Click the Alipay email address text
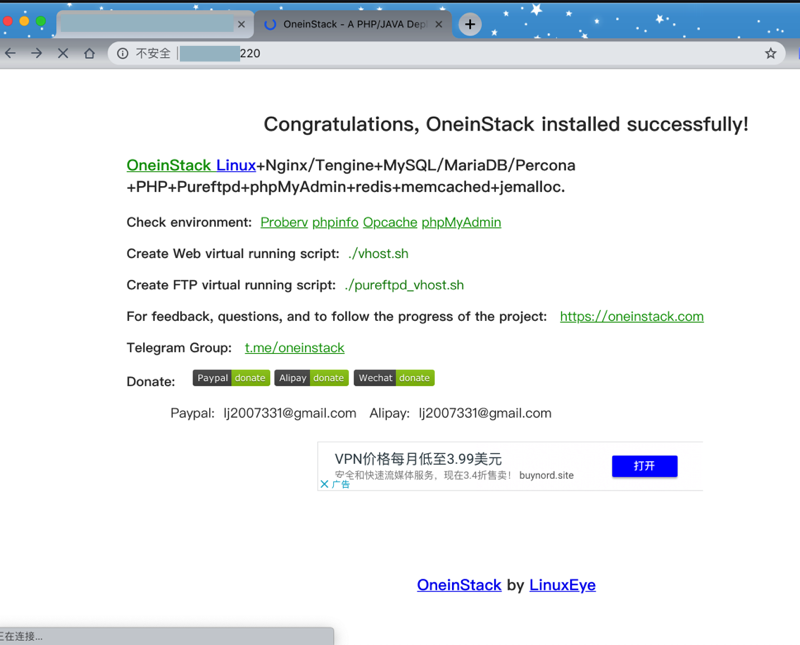This screenshot has height=645, width=800. [x=485, y=413]
